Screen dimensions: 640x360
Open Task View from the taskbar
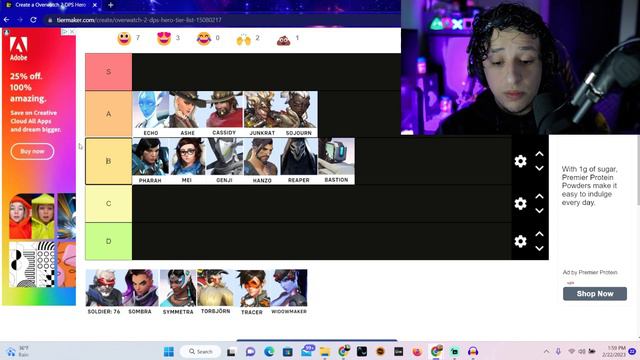point(231,351)
